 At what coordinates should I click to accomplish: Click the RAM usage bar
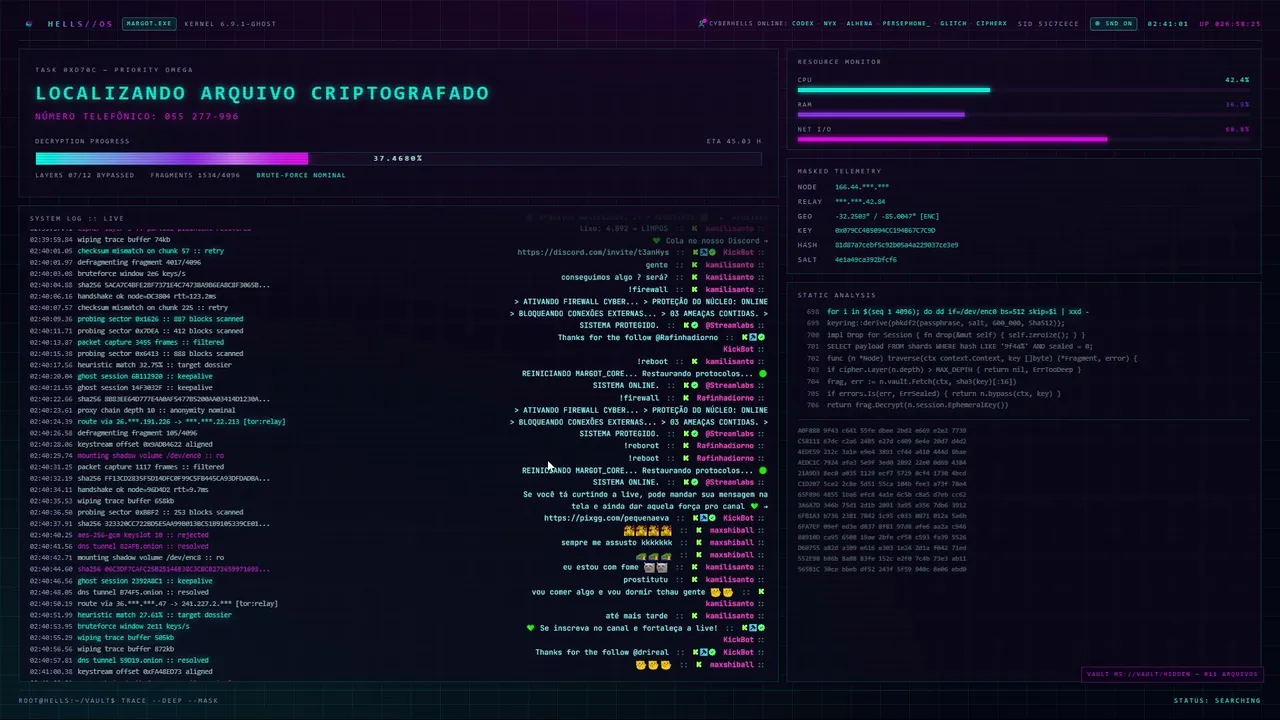click(1023, 114)
